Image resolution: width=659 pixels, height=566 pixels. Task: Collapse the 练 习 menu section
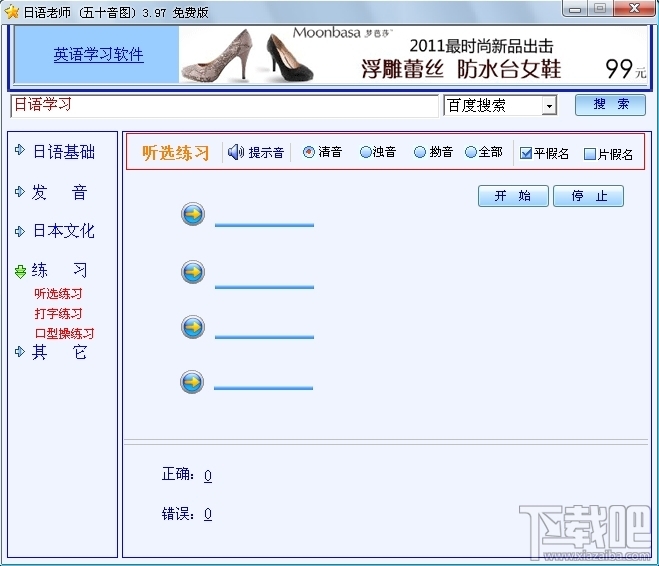pyautogui.click(x=59, y=271)
